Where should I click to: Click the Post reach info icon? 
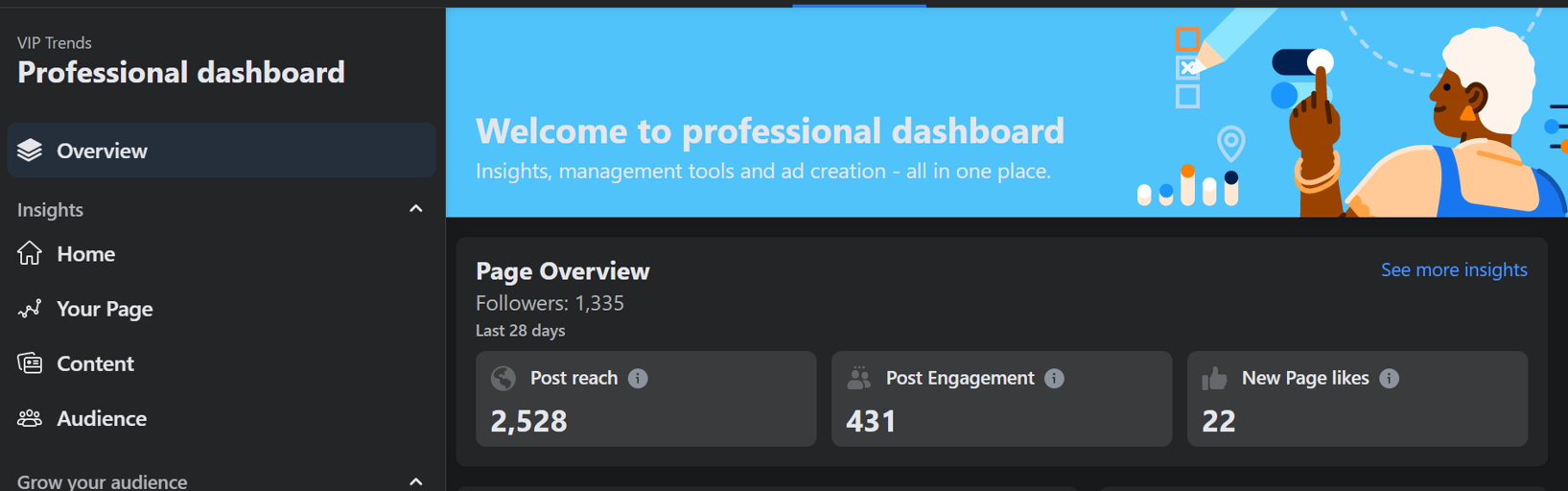(x=638, y=379)
